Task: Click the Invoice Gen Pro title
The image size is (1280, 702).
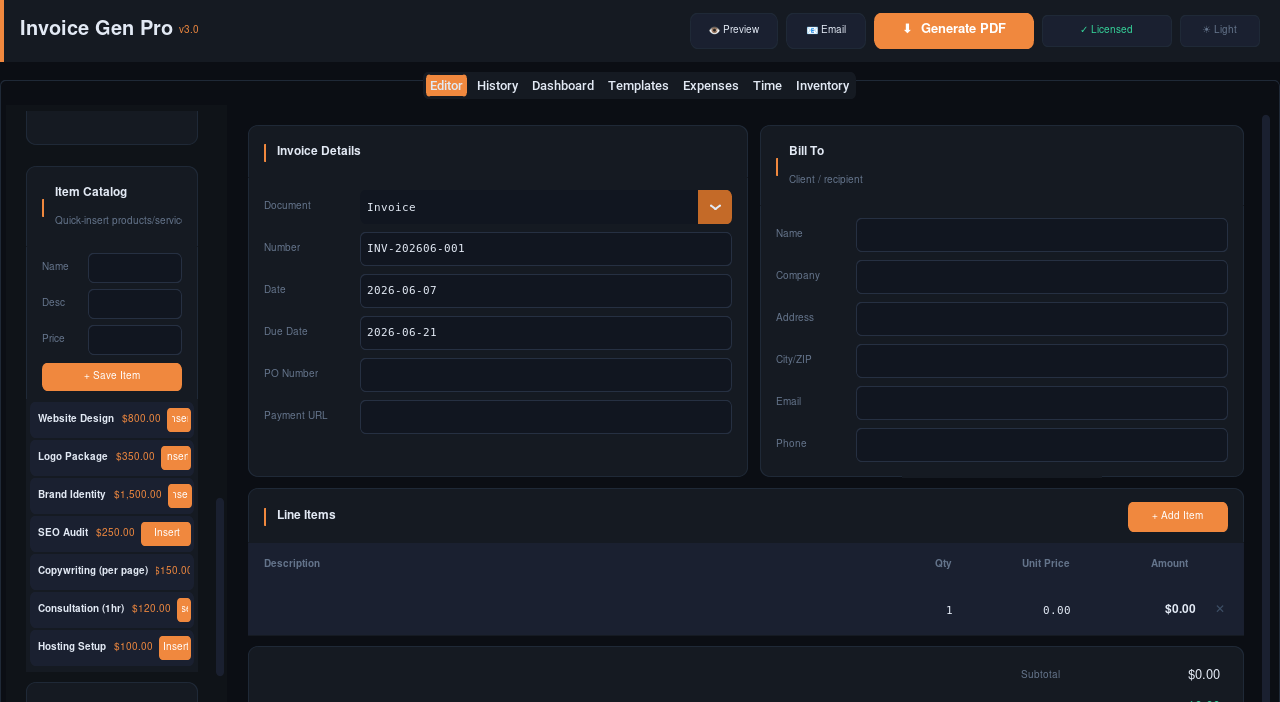Action: [x=96, y=29]
